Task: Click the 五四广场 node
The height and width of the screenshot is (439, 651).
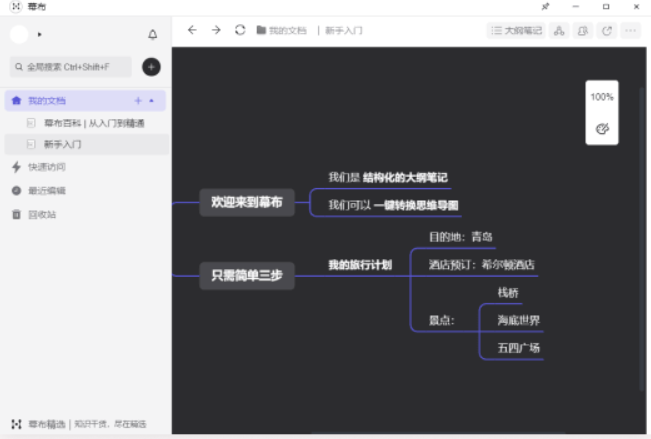Action: 519,348
